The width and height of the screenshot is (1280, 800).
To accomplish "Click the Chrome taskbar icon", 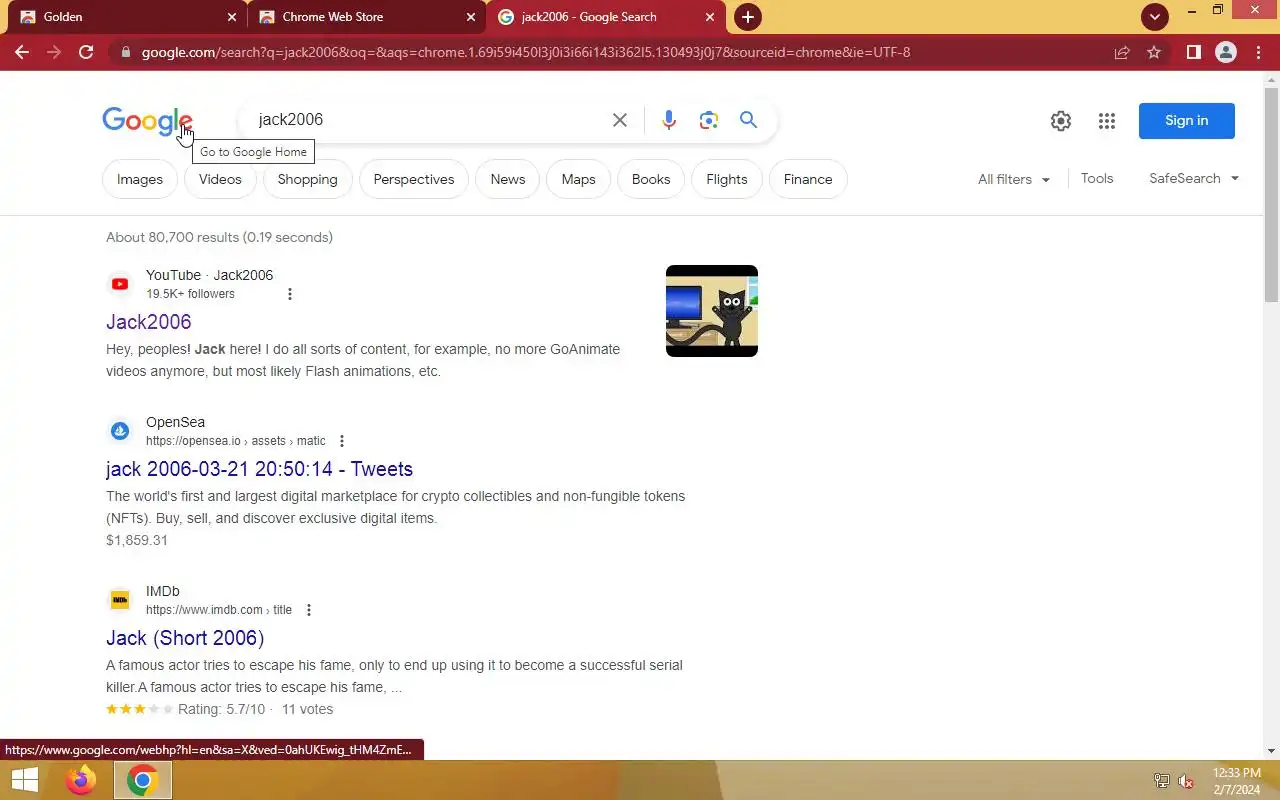I will pos(143,780).
